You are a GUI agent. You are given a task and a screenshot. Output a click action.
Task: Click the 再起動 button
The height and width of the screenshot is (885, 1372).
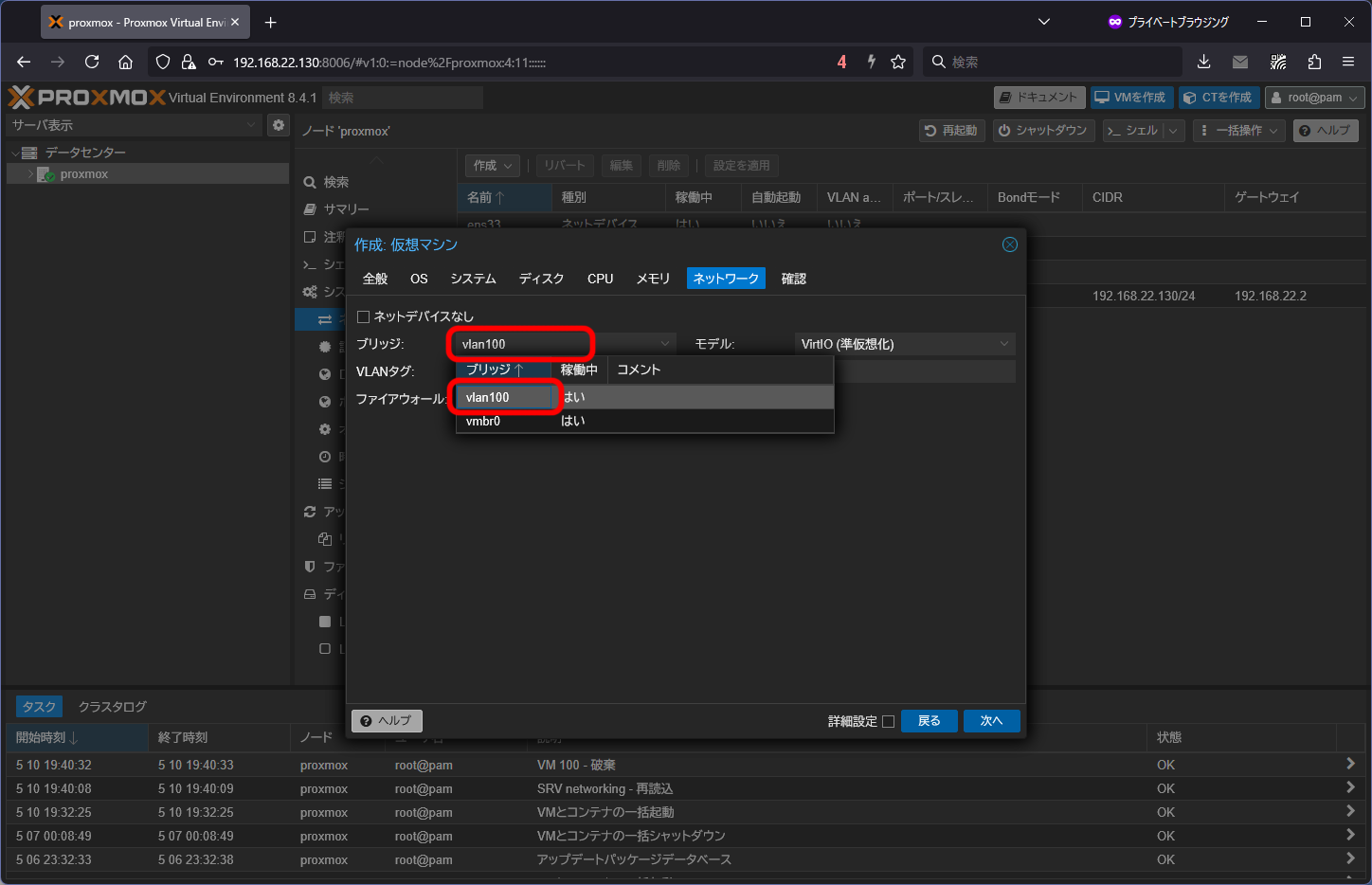point(951,131)
